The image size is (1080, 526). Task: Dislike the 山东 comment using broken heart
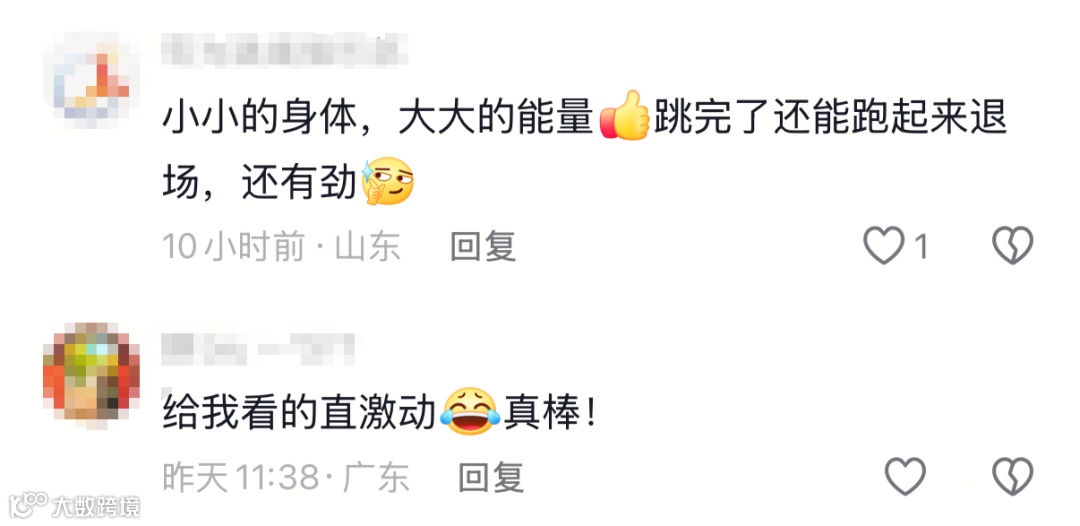point(1012,245)
